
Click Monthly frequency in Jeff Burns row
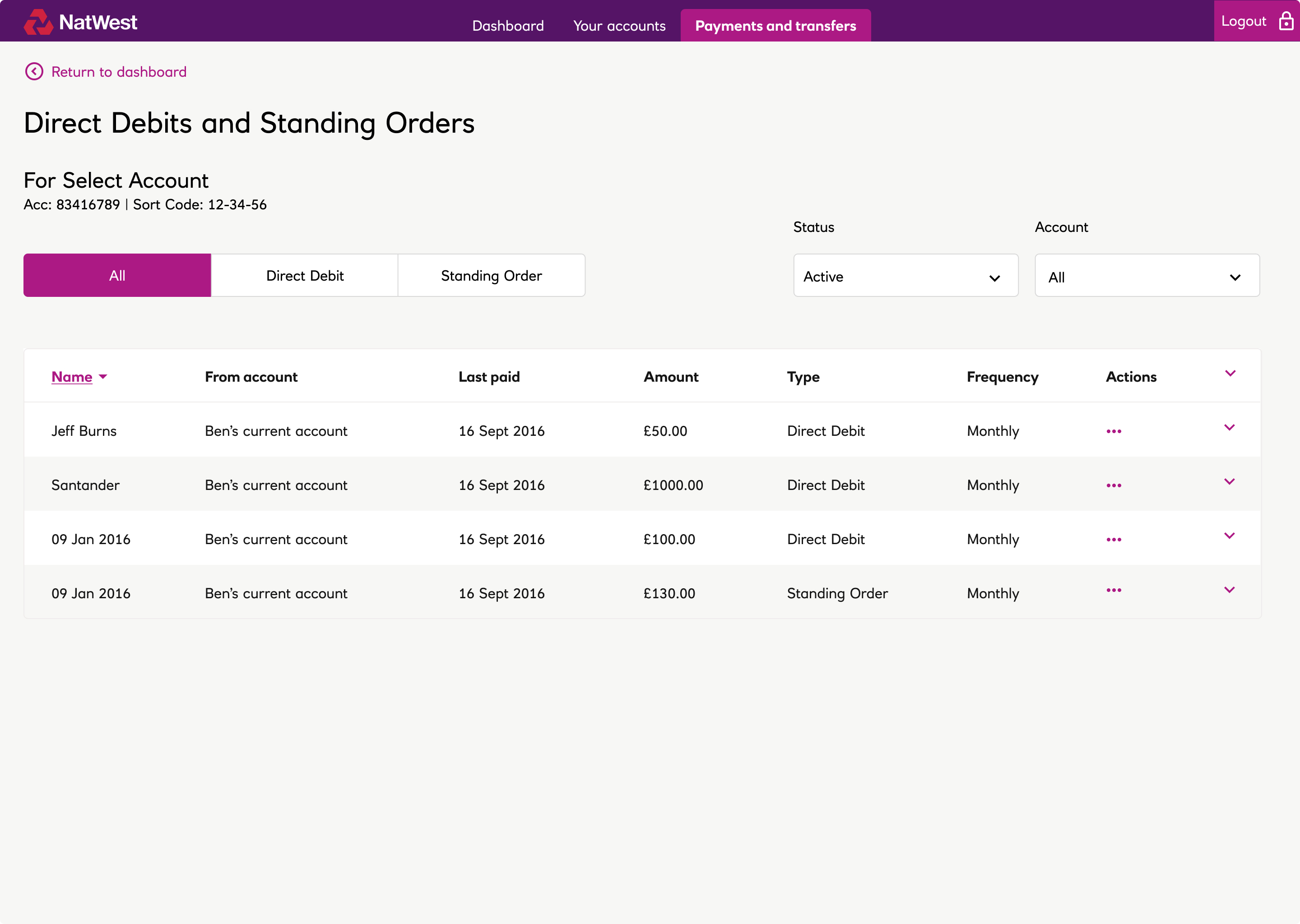[x=993, y=431]
